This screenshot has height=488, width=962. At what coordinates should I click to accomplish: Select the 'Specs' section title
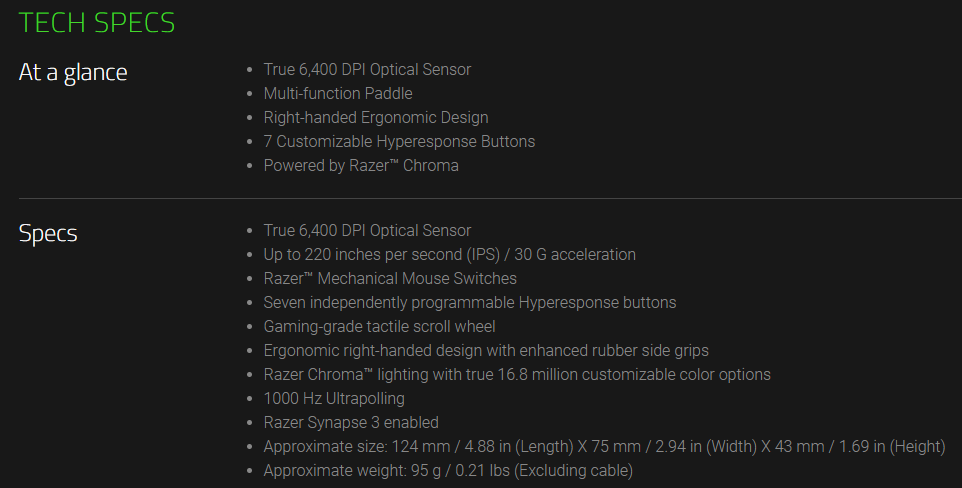tap(48, 234)
